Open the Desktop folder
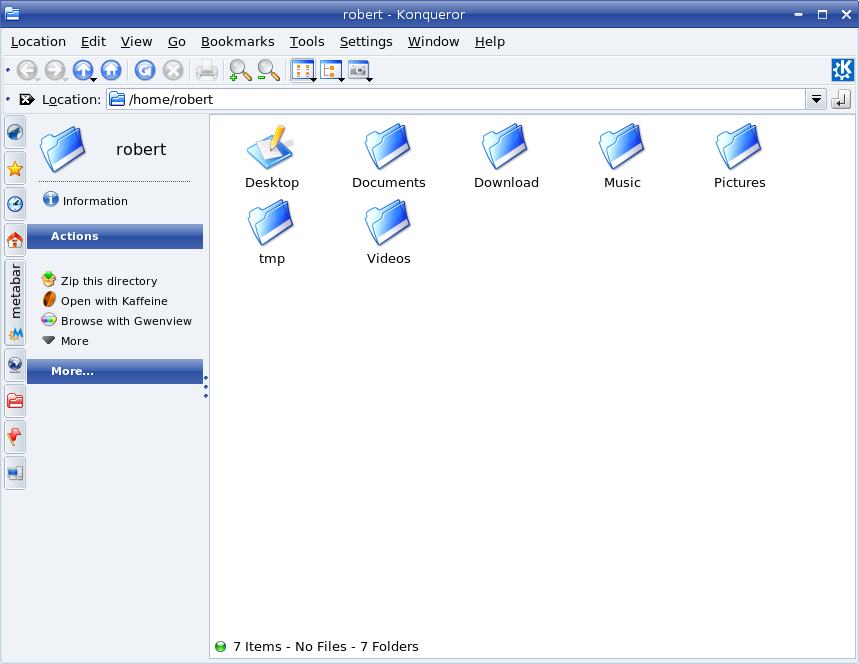Viewport: 859px width, 664px height. click(272, 157)
